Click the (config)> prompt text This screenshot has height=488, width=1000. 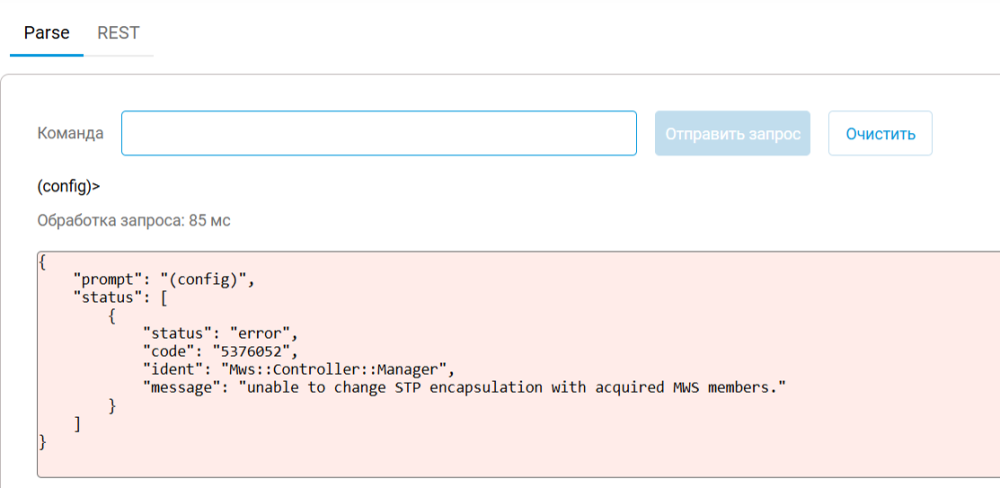68,185
